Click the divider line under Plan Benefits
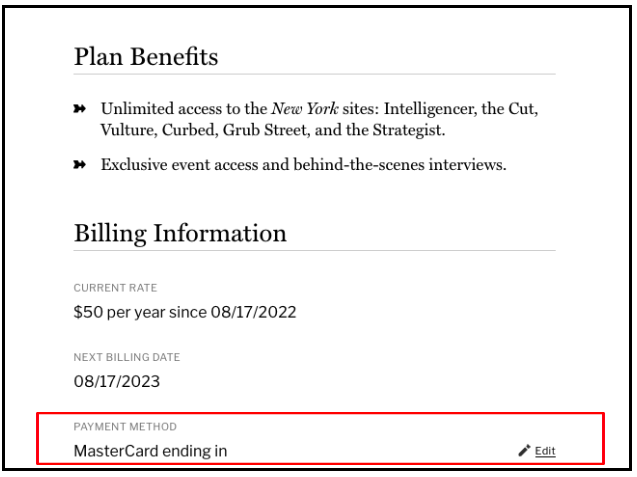Screen dimensions: 637x477 coord(314,74)
